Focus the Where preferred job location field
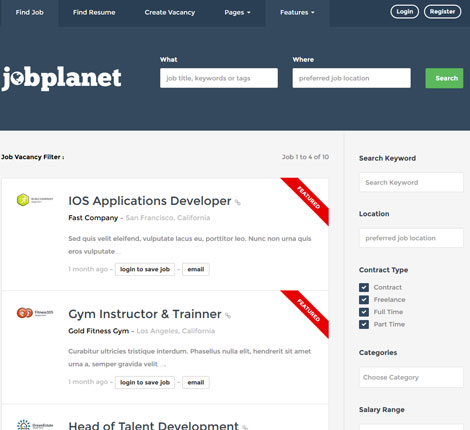This screenshot has width=470, height=430. coord(352,78)
